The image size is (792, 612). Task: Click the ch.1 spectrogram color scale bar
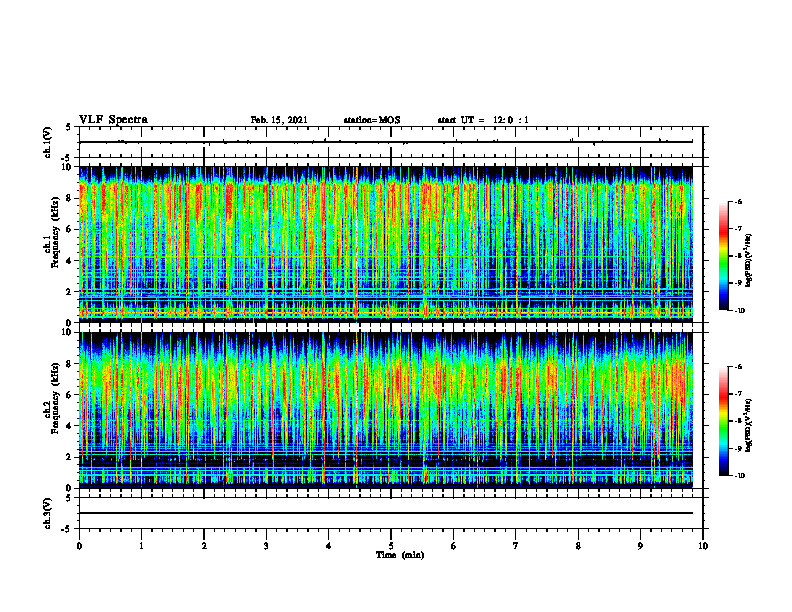click(723, 256)
